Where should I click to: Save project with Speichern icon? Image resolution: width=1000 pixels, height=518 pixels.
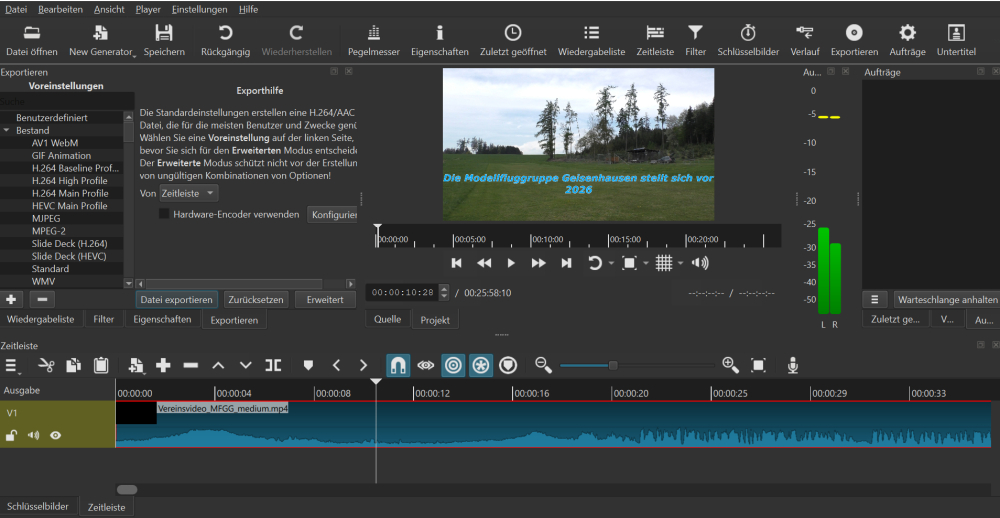[164, 41]
